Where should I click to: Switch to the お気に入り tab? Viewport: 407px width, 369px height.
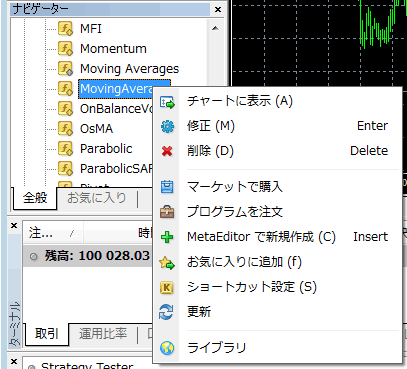click(97, 198)
